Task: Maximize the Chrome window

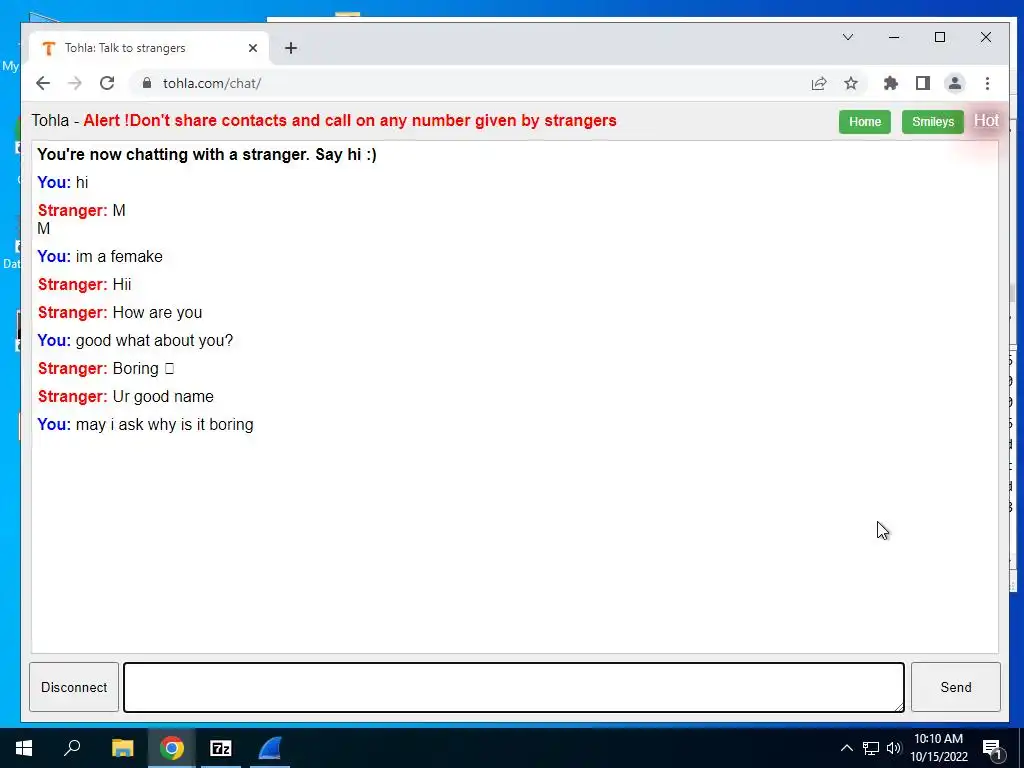Action: click(x=940, y=37)
